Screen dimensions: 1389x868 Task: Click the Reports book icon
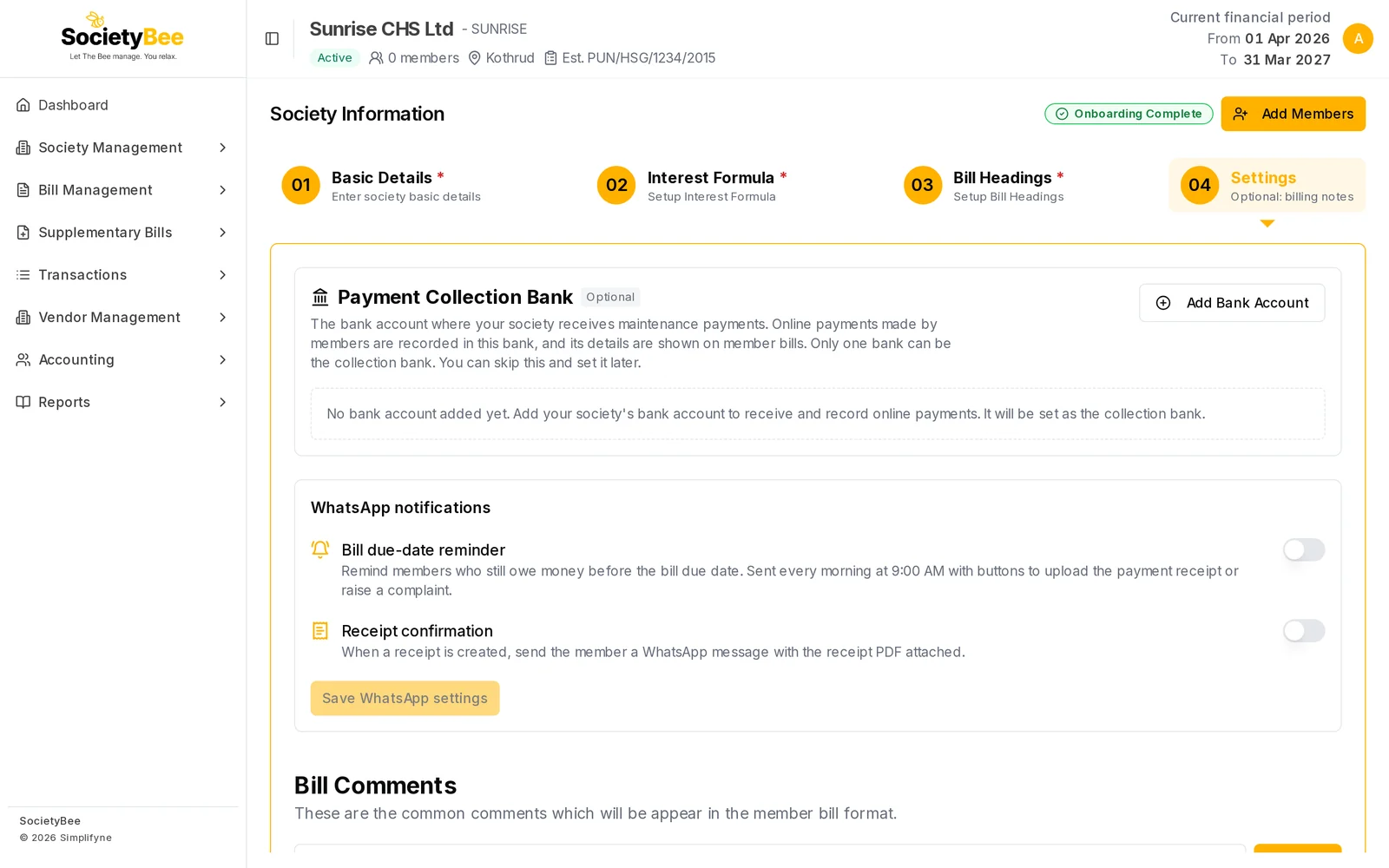pyautogui.click(x=23, y=402)
